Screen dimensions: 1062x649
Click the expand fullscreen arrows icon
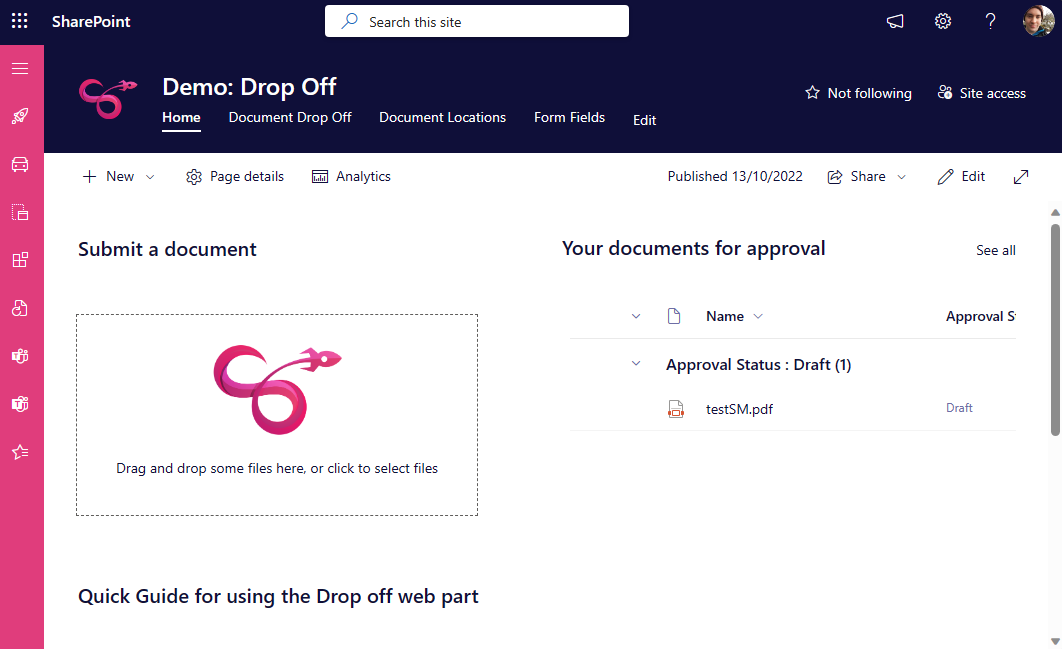pos(1021,176)
